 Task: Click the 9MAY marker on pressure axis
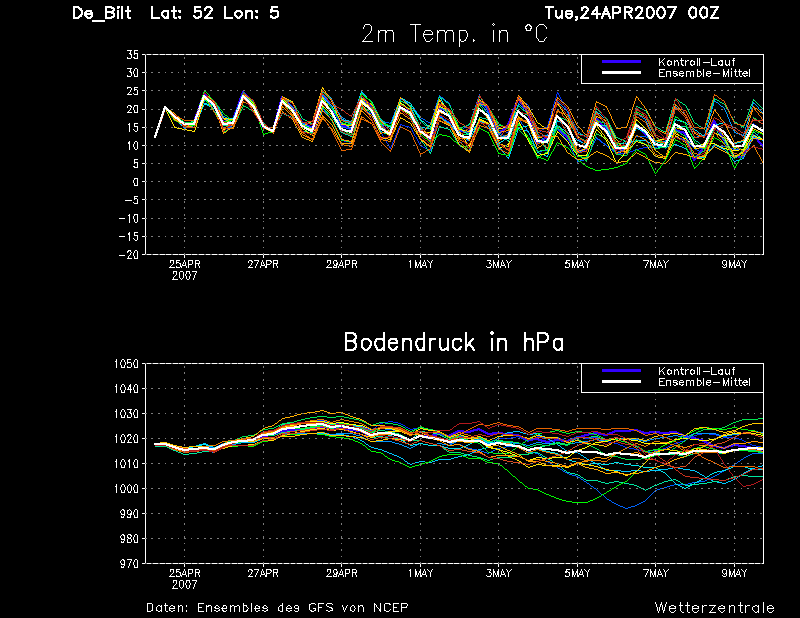pos(734,573)
